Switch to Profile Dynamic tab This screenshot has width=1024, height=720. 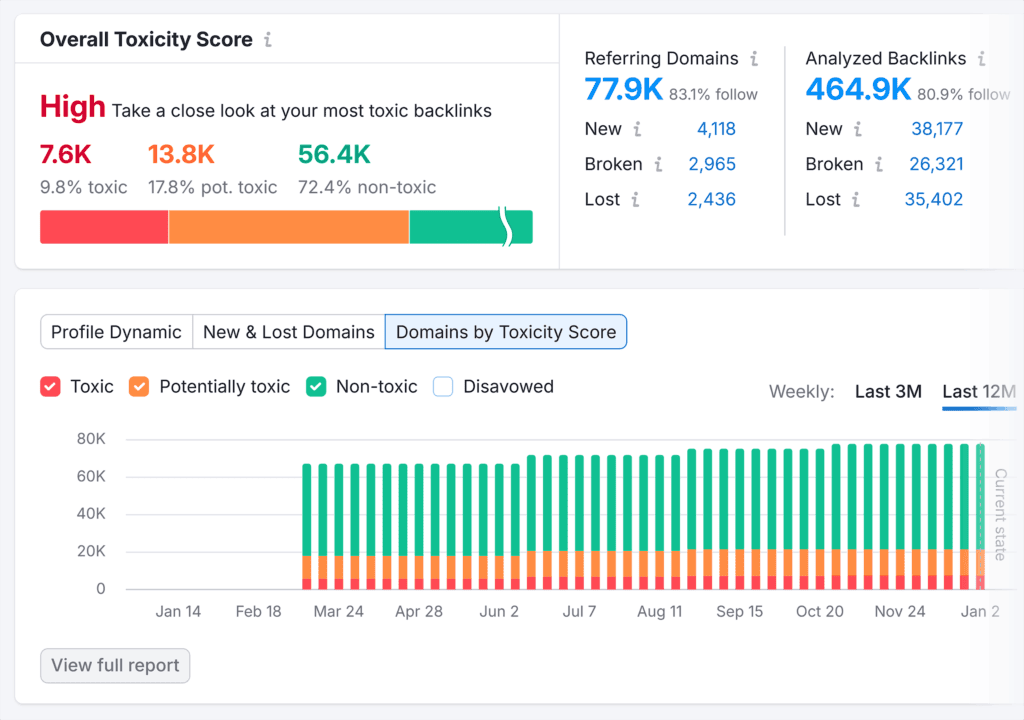pyautogui.click(x=116, y=332)
